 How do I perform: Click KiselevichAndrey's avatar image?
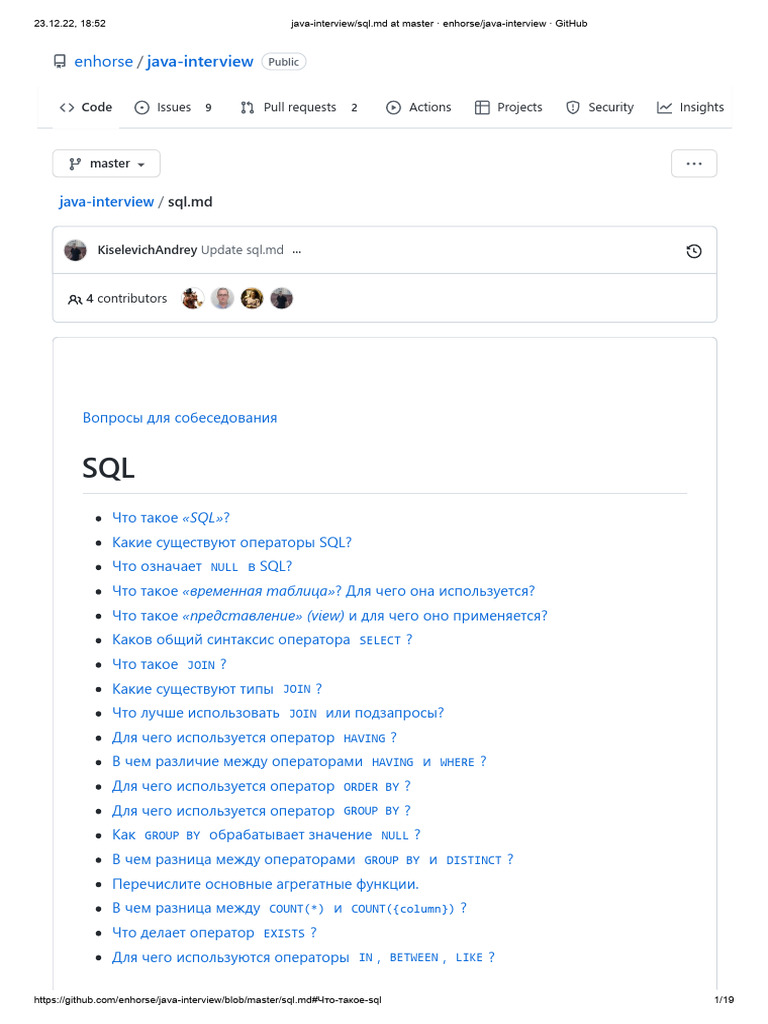76,250
